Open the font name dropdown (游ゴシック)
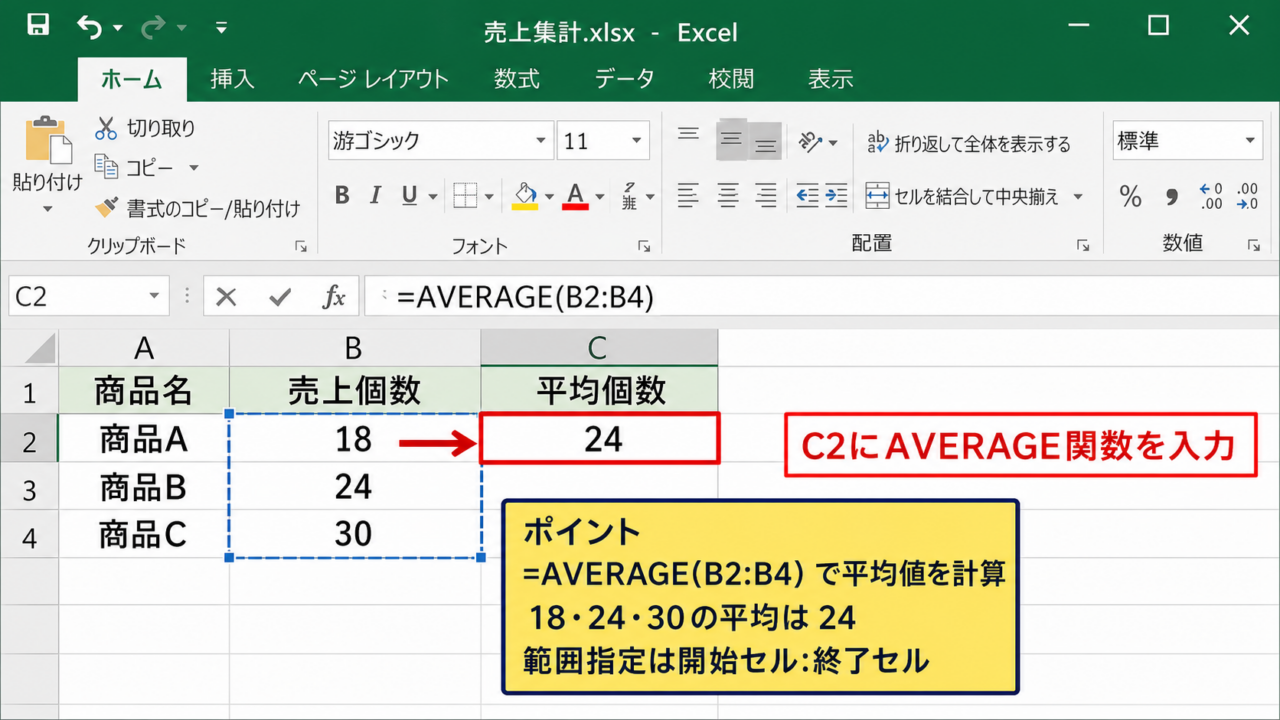Screen dimensions: 1280x720 541,141
